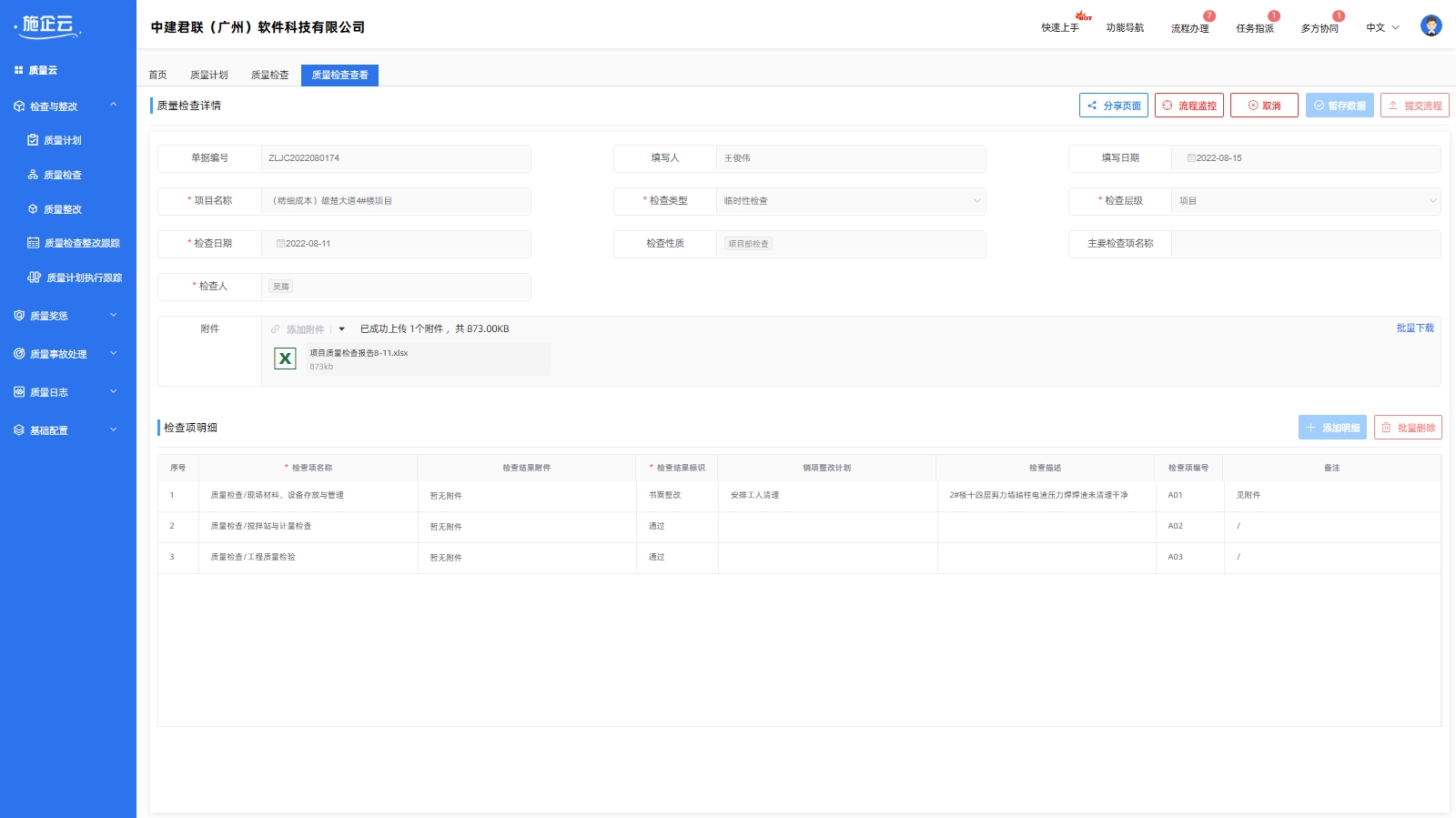Expand the 质量奖惩 sidebar section
This screenshot has height=818, width=1456.
pyautogui.click(x=113, y=316)
